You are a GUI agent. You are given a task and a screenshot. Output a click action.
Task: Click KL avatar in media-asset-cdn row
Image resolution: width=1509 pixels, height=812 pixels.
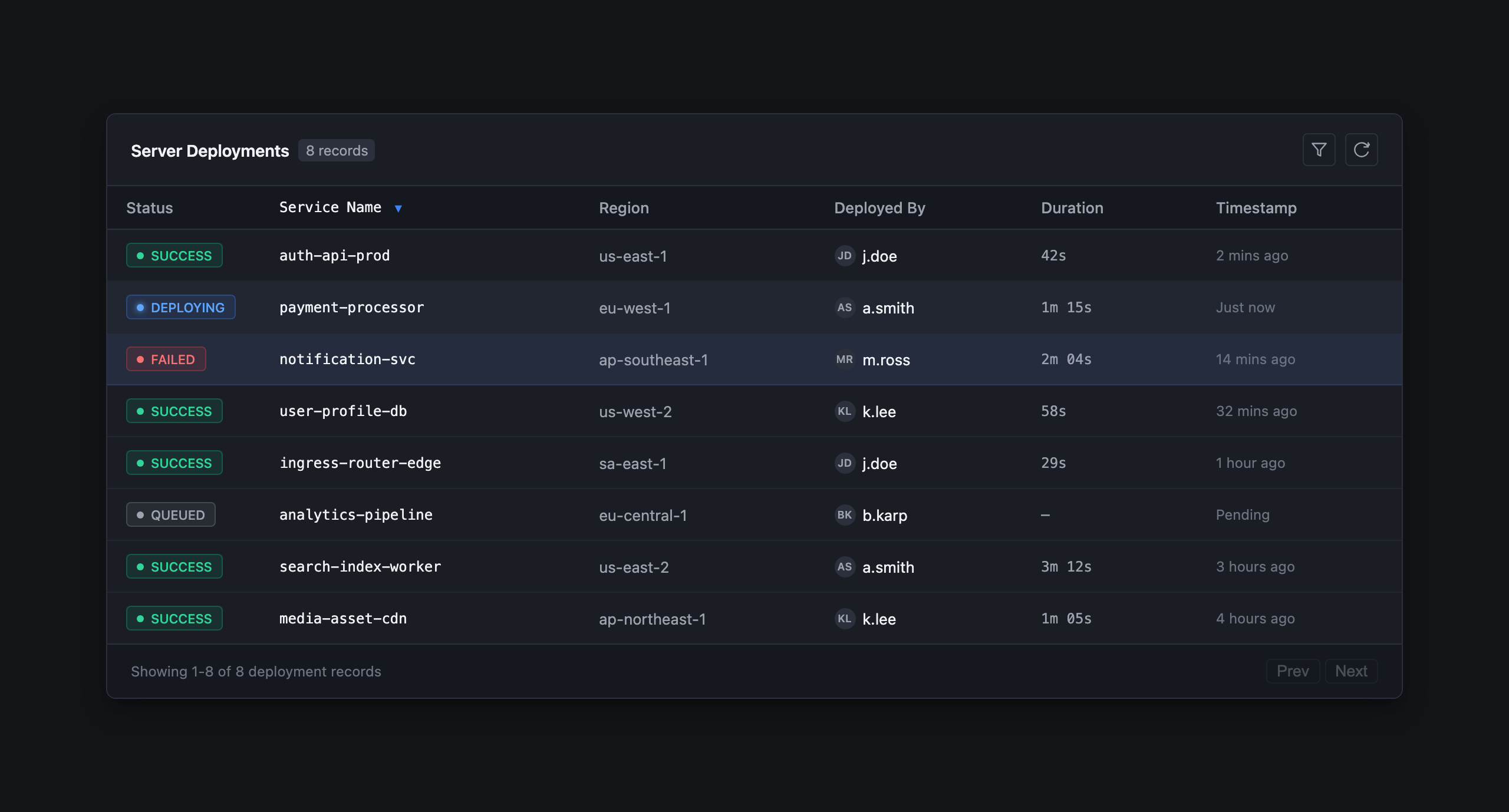tap(845, 619)
